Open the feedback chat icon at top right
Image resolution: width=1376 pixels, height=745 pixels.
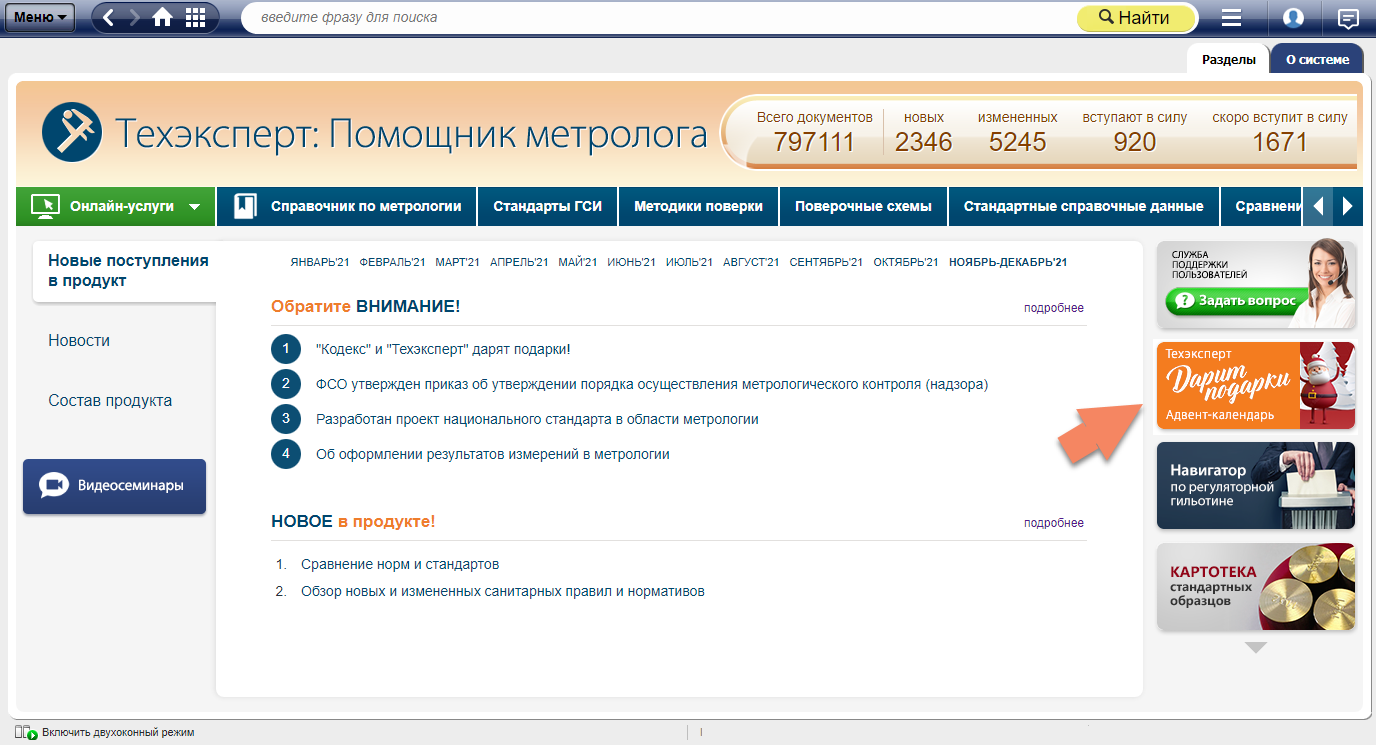[1348, 18]
